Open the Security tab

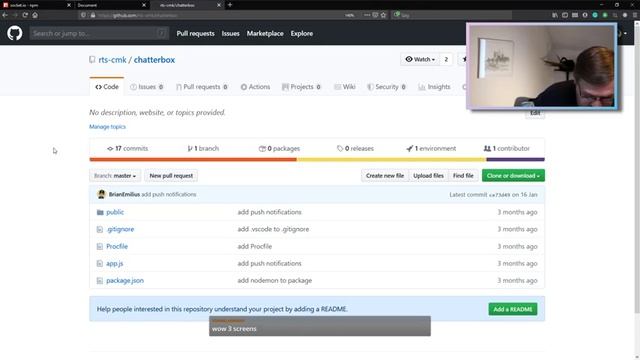click(386, 87)
